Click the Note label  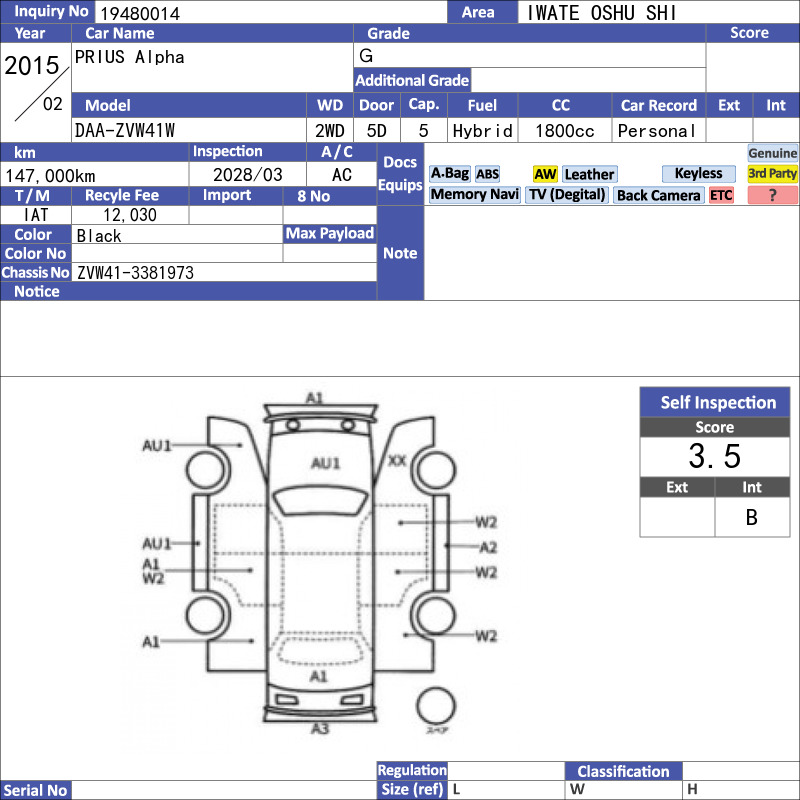pos(400,253)
